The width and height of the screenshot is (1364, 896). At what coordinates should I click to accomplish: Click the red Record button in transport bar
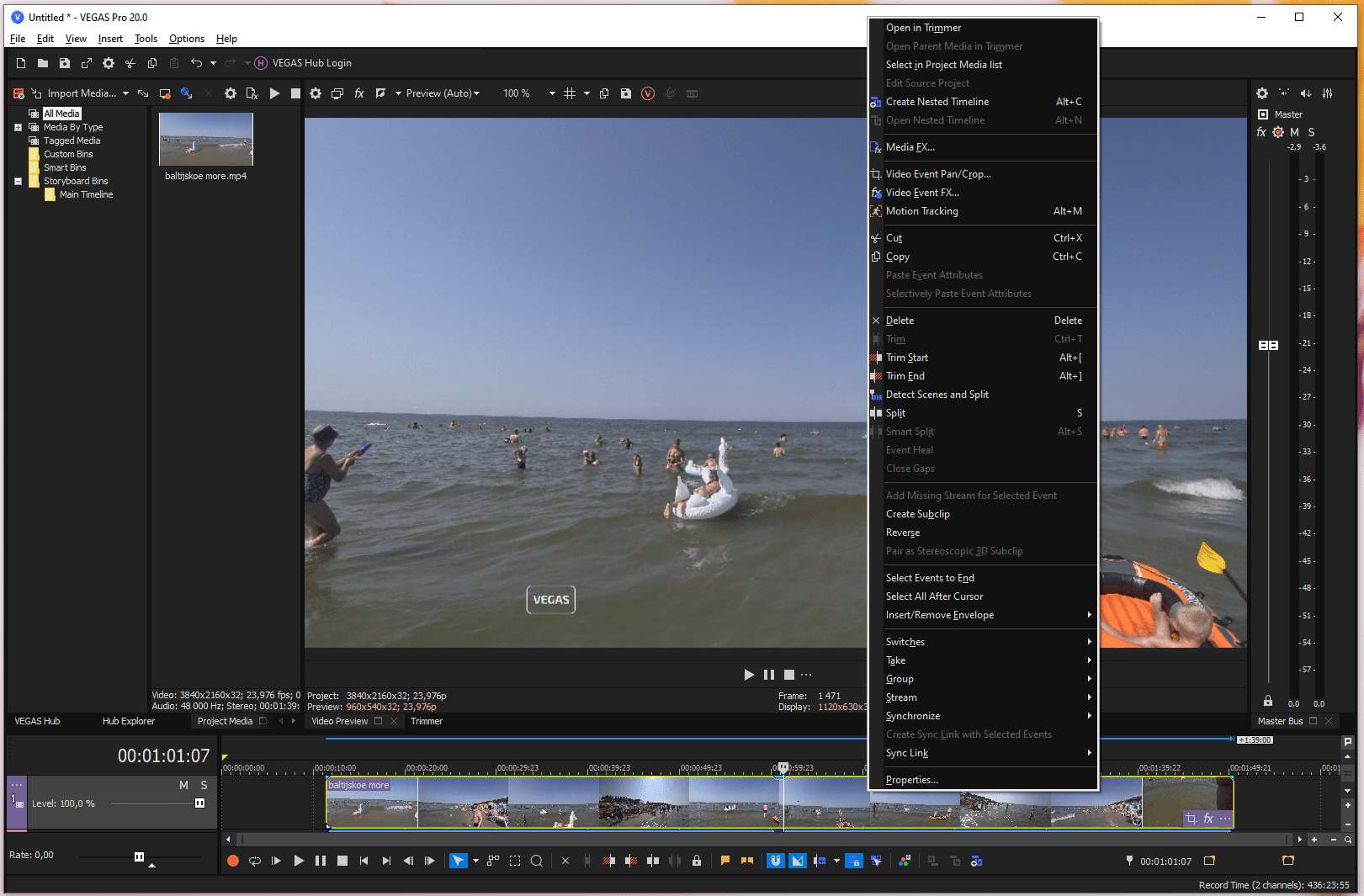pyautogui.click(x=233, y=861)
